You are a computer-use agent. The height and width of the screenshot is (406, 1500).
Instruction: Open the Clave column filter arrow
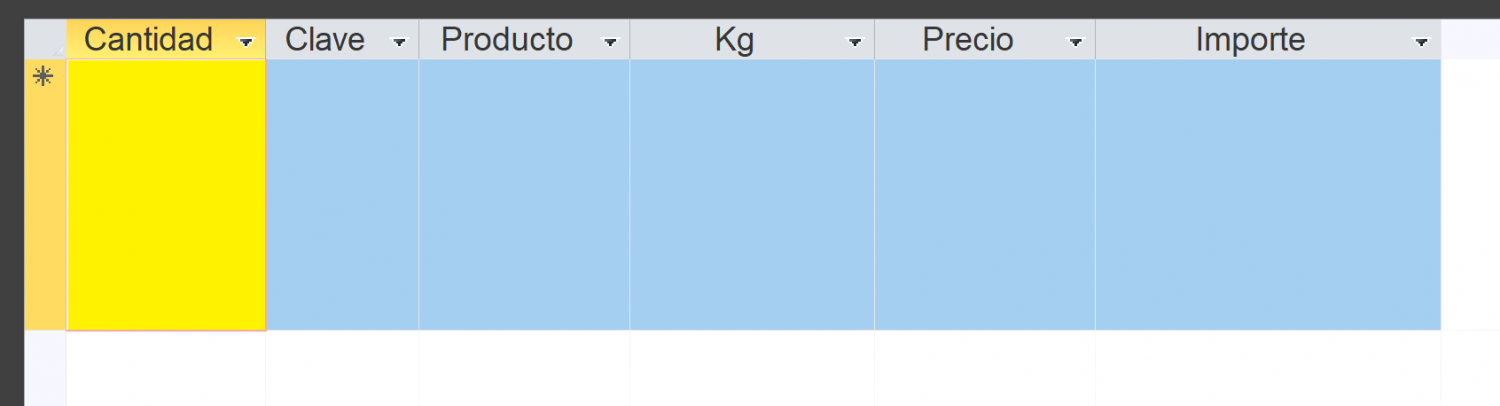(x=399, y=42)
